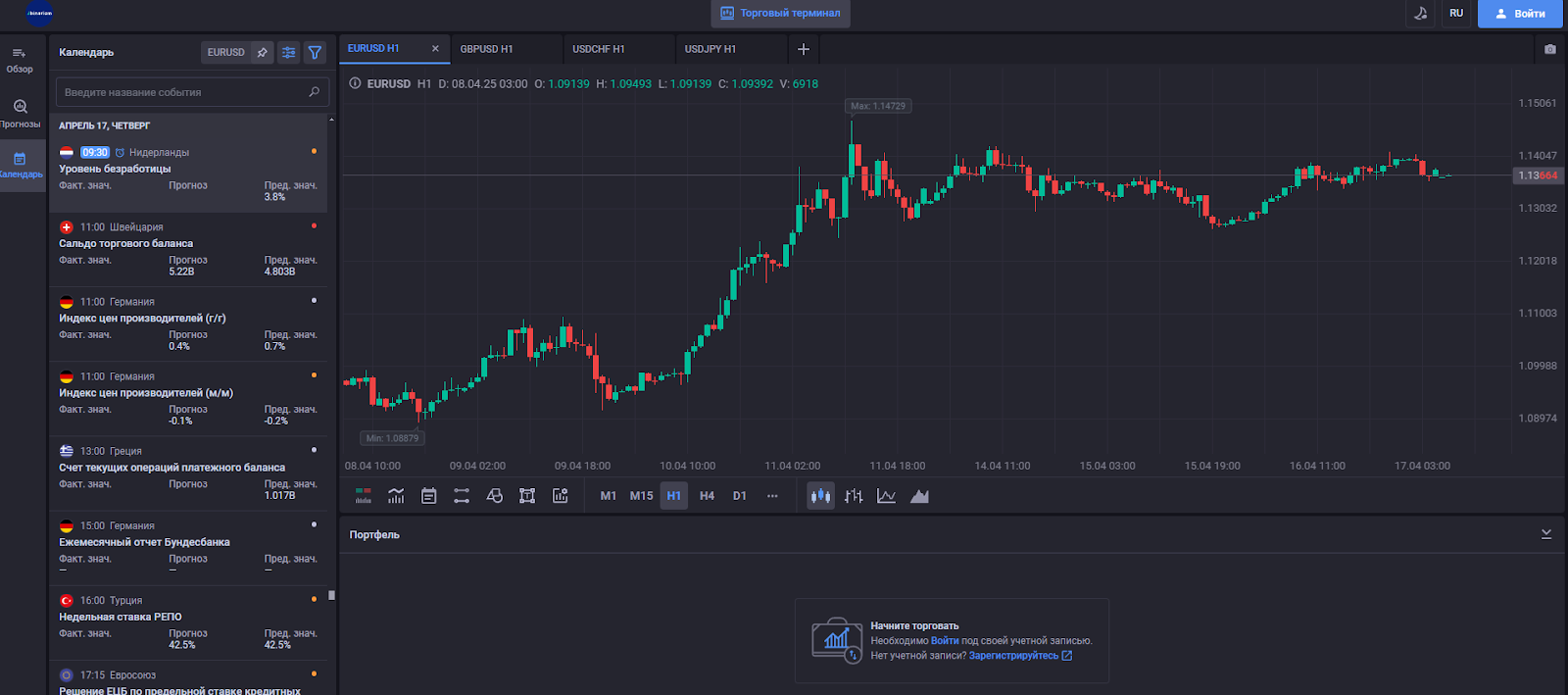Click the calendar list scrollbar thumb
This screenshot has height=695, width=1568.
pyautogui.click(x=331, y=595)
